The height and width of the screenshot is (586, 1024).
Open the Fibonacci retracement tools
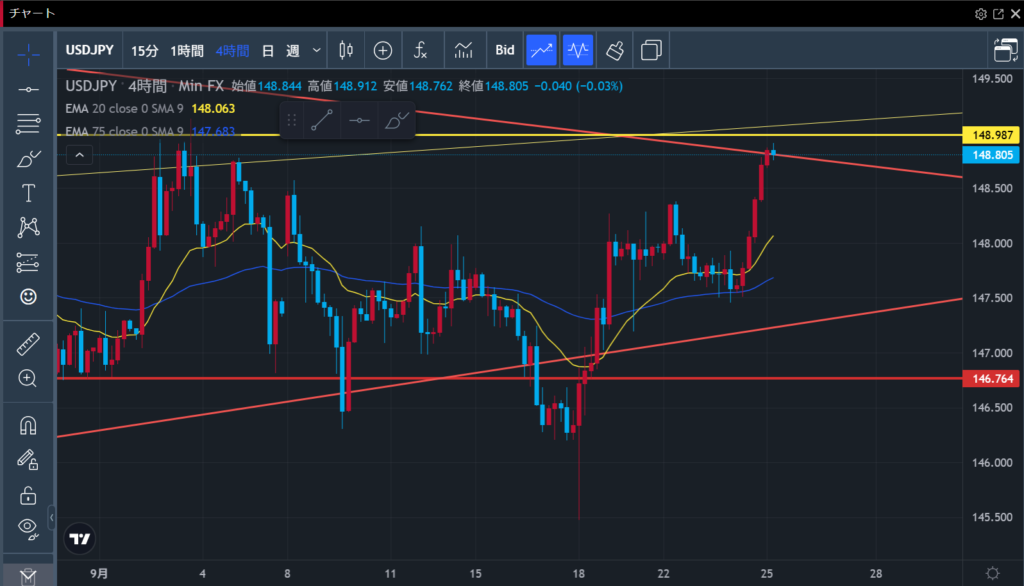point(28,124)
